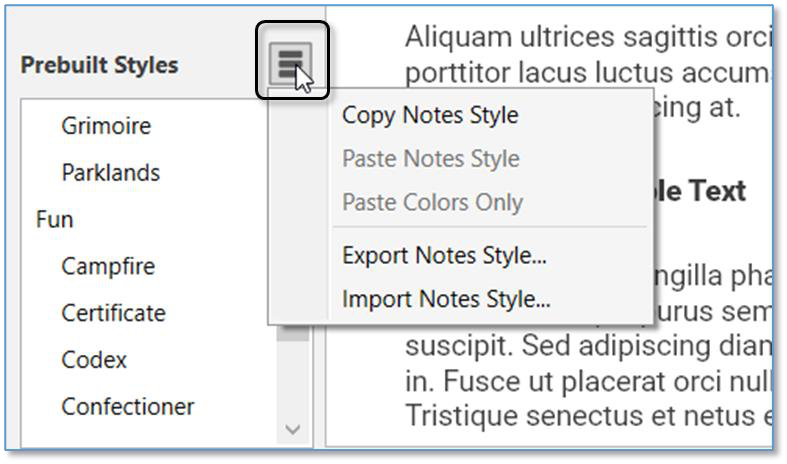The image size is (787, 464).
Task: Apply the Parklands style
Action: (110, 172)
